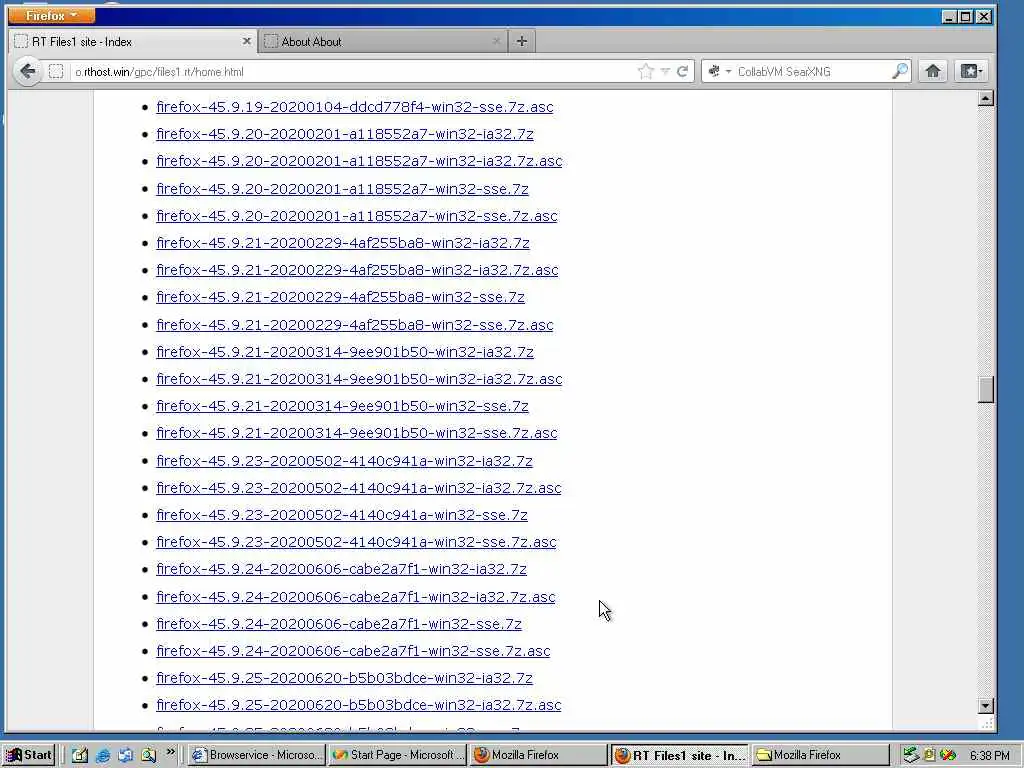Screen dimensions: 1024x768
Task: Click the first Quick Launch notepad icon
Action: pyautogui.click(x=80, y=755)
